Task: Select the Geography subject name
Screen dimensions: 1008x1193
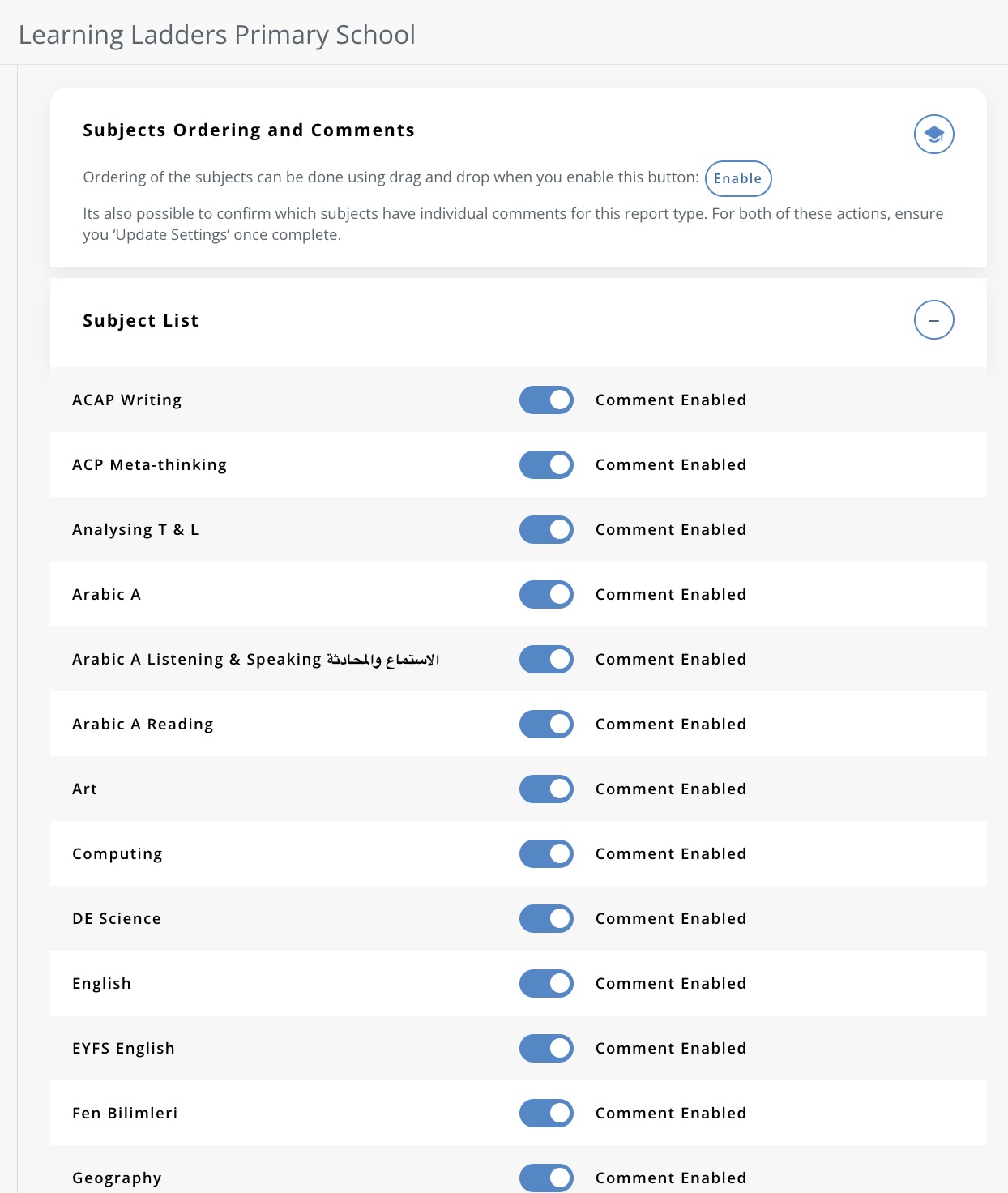Action: point(117,1178)
